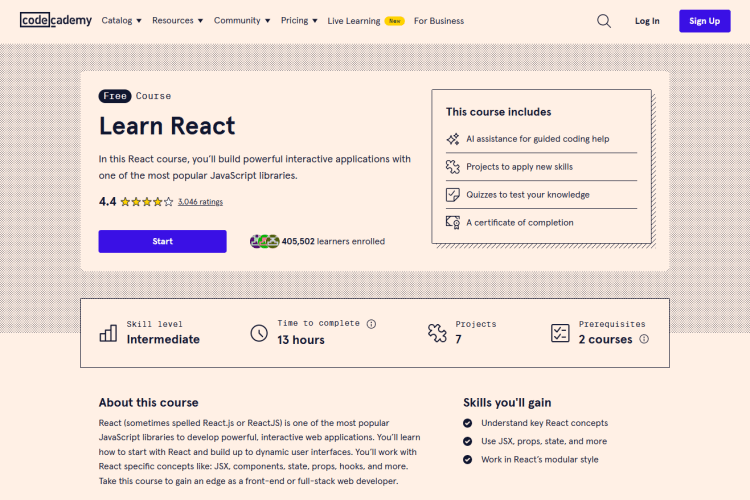This screenshot has height=500, width=750.
Task: Click the Log In link
Action: [x=647, y=21]
